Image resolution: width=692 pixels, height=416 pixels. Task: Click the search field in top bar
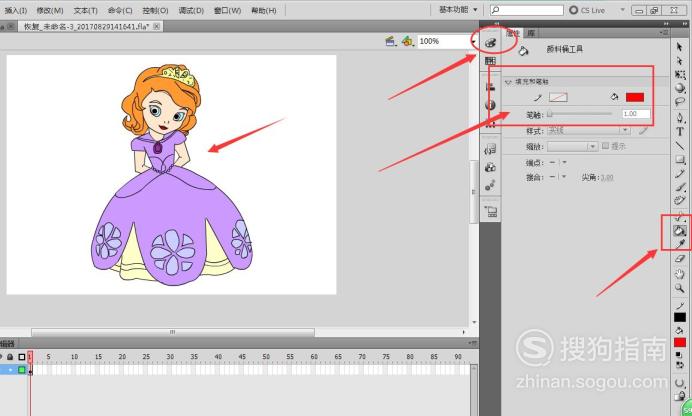point(527,10)
